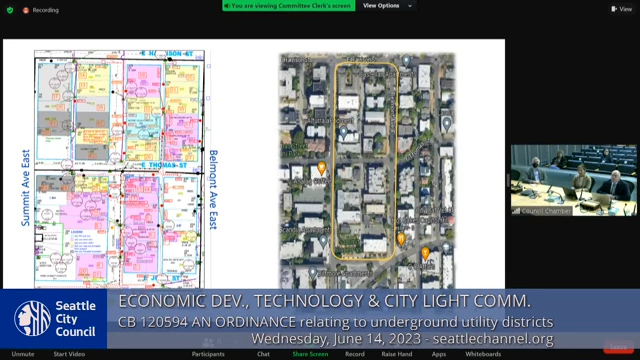Image resolution: width=640 pixels, height=360 pixels.
Task: Click the CB 120594 ordinance caption text
Action: (336, 322)
